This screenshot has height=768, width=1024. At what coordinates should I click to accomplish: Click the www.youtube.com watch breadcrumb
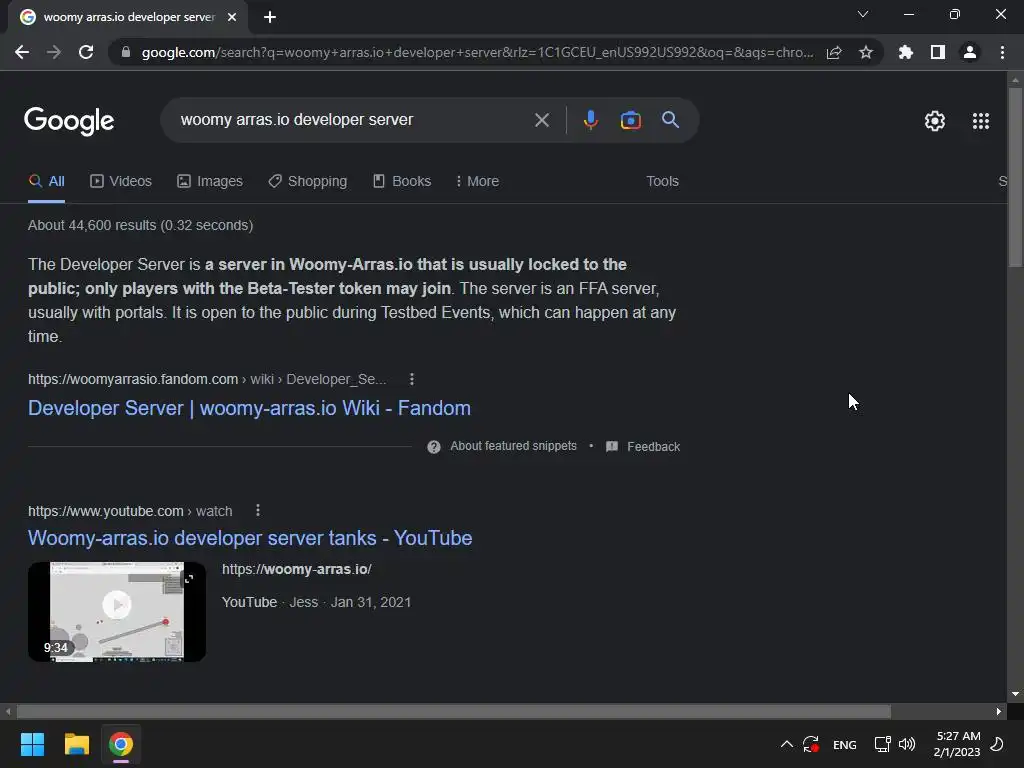[x=130, y=511]
